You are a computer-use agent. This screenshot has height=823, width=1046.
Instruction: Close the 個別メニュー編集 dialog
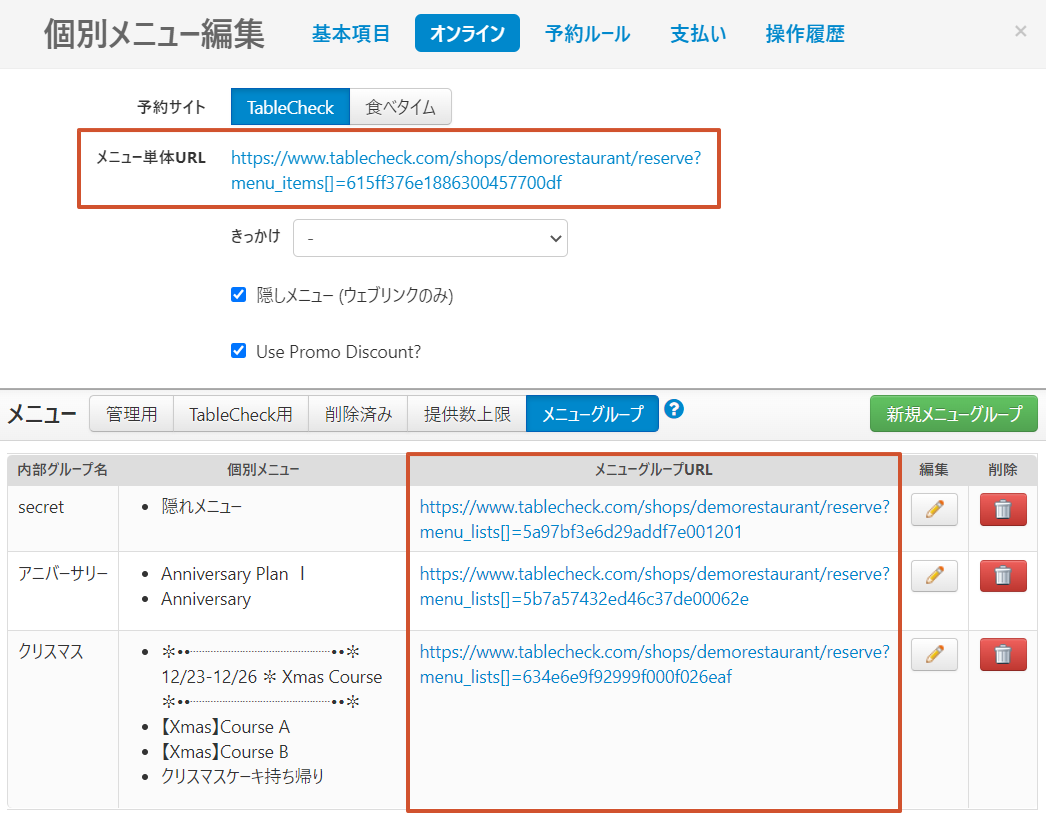pos(1020,31)
